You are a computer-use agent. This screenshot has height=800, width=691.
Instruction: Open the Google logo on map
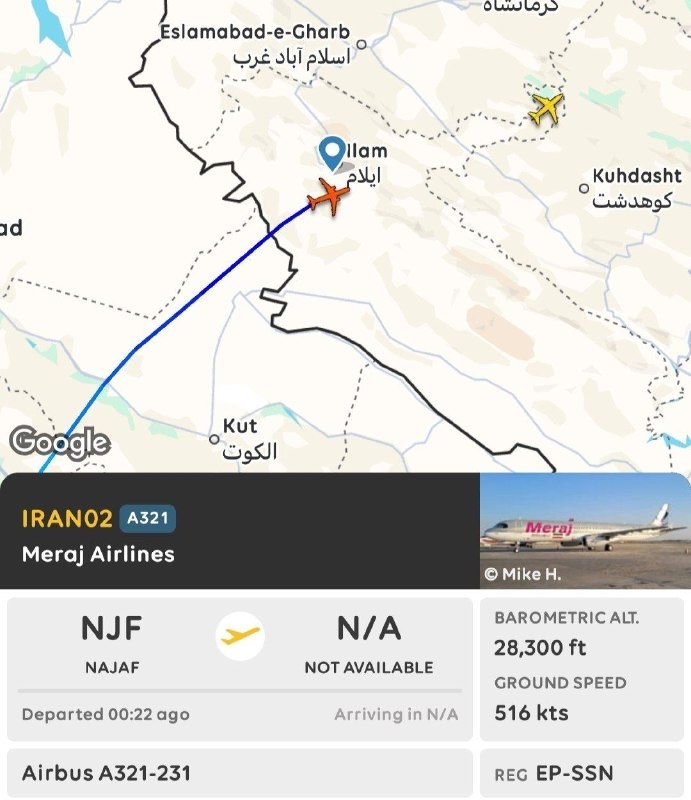tap(60, 442)
